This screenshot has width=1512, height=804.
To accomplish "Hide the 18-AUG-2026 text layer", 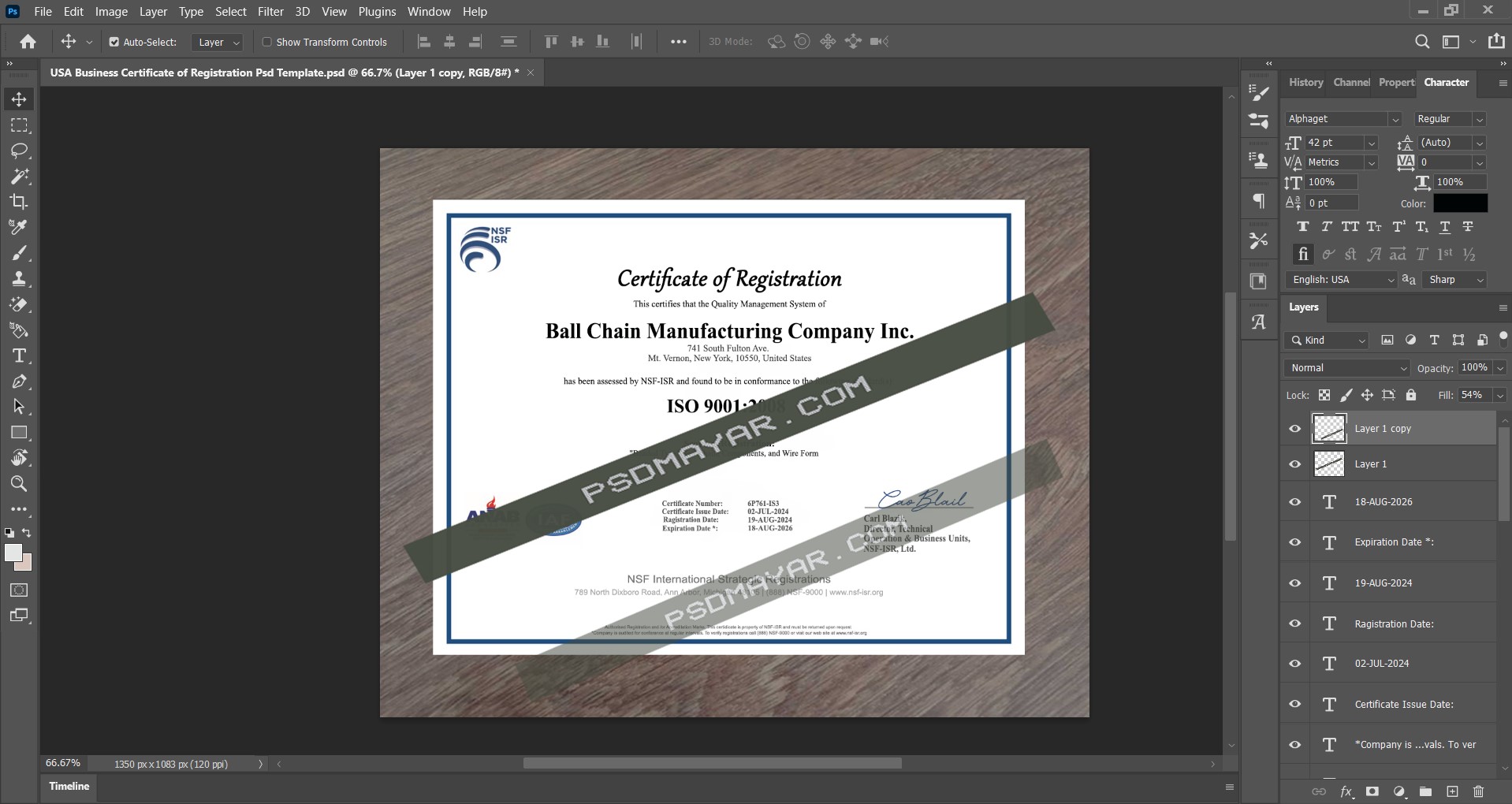I will (1294, 502).
